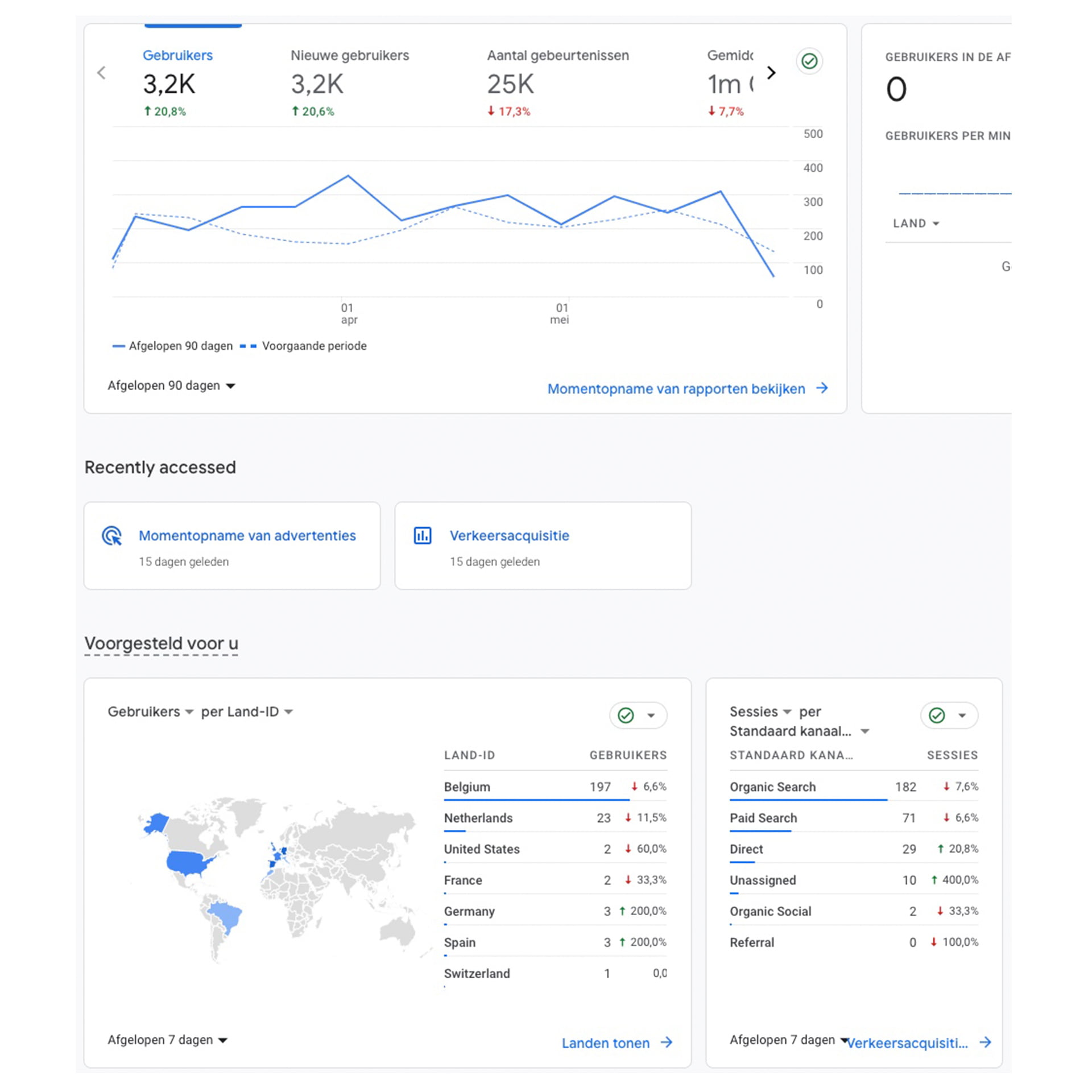Image resolution: width=1092 pixels, height=1092 pixels.
Task: Click the next metrics chevron arrow
Action: click(x=771, y=73)
